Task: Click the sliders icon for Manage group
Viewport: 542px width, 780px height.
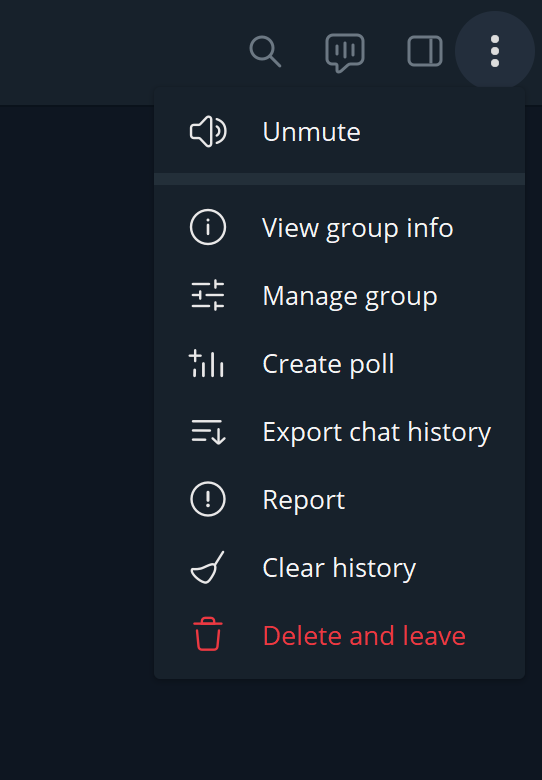Action: point(208,295)
